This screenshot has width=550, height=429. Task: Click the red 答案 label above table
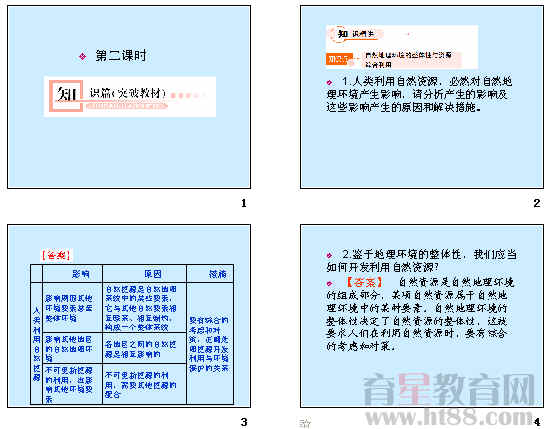pos(56,255)
